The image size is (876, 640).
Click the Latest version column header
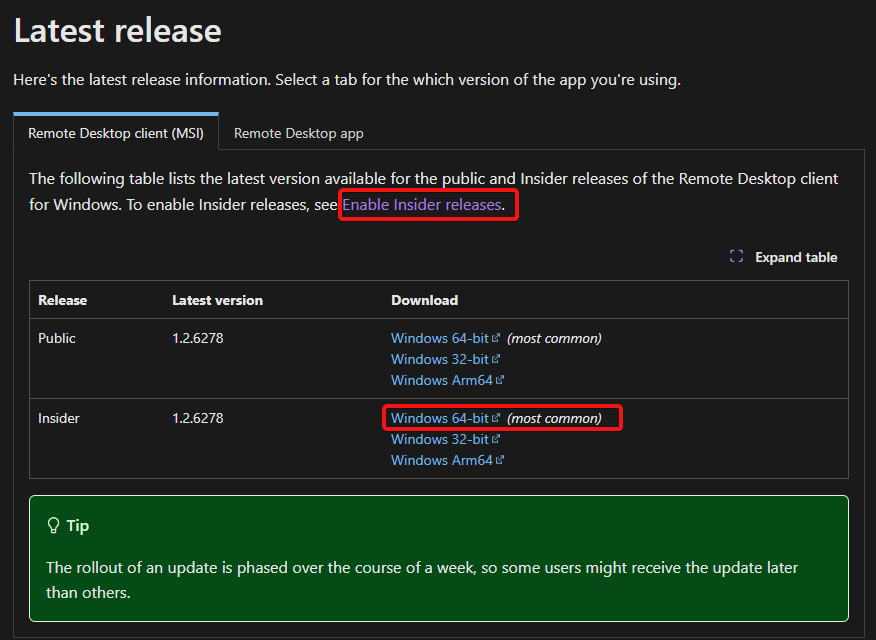coord(217,300)
